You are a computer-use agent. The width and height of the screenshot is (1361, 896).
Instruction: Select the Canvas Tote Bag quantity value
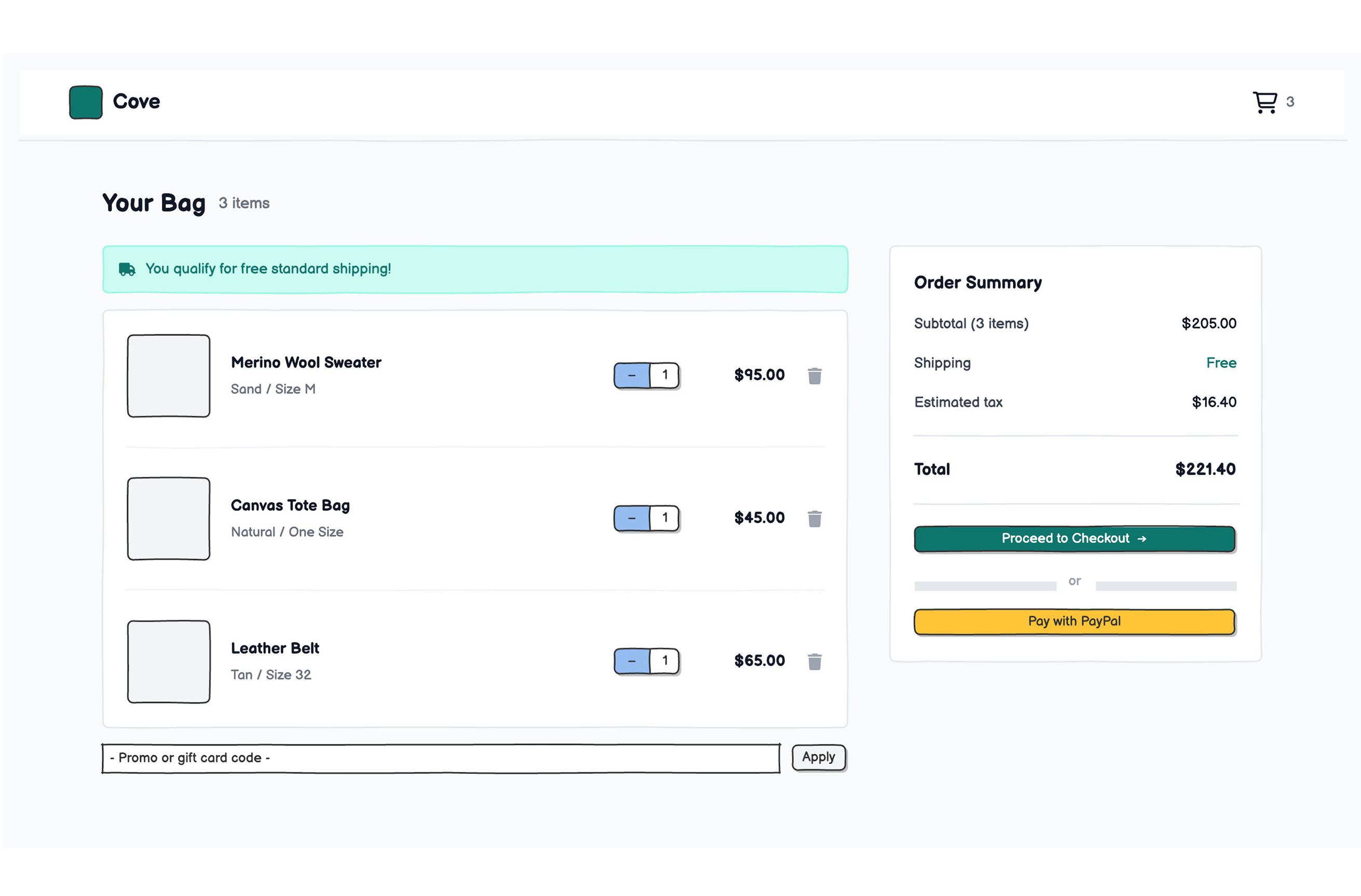[x=664, y=519]
